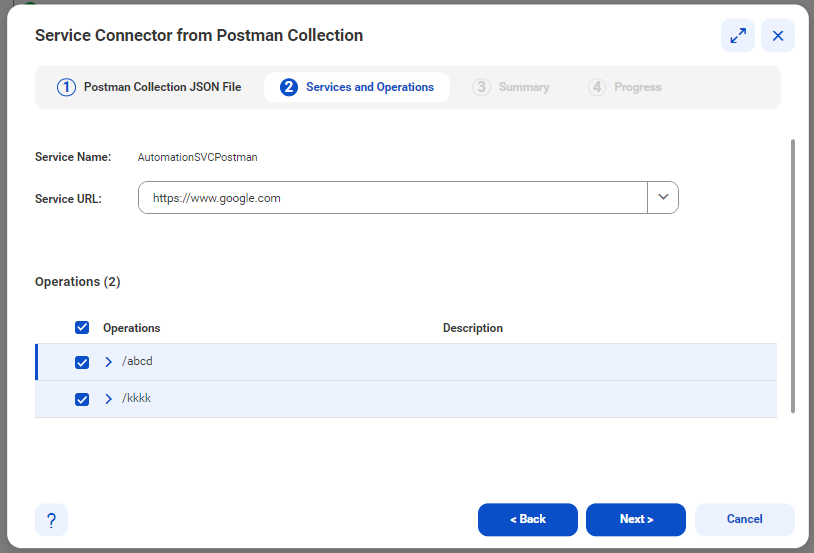This screenshot has width=814, height=553.
Task: Select the Progress step
Action: tap(625, 87)
